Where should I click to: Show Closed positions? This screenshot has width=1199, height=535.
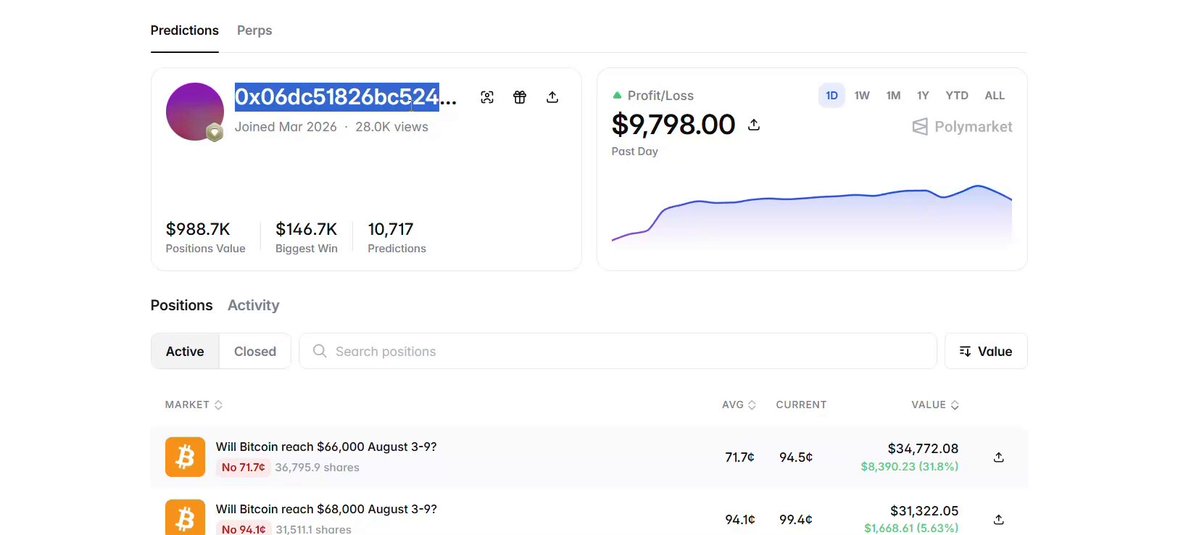click(x=255, y=352)
